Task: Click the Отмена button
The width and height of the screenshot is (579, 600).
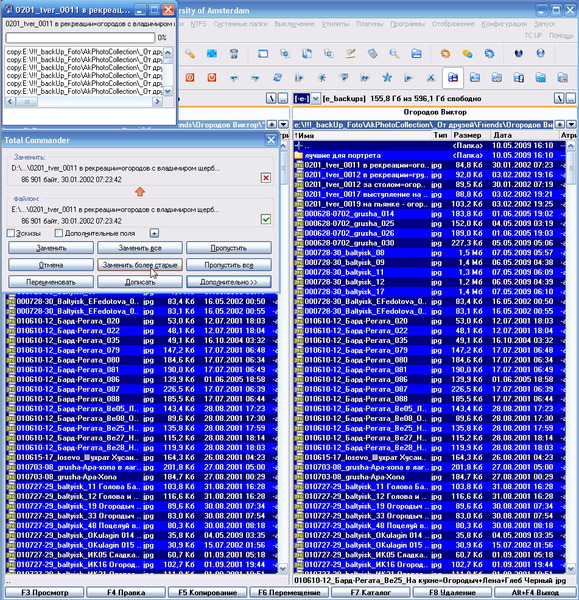Action: click(x=51, y=265)
